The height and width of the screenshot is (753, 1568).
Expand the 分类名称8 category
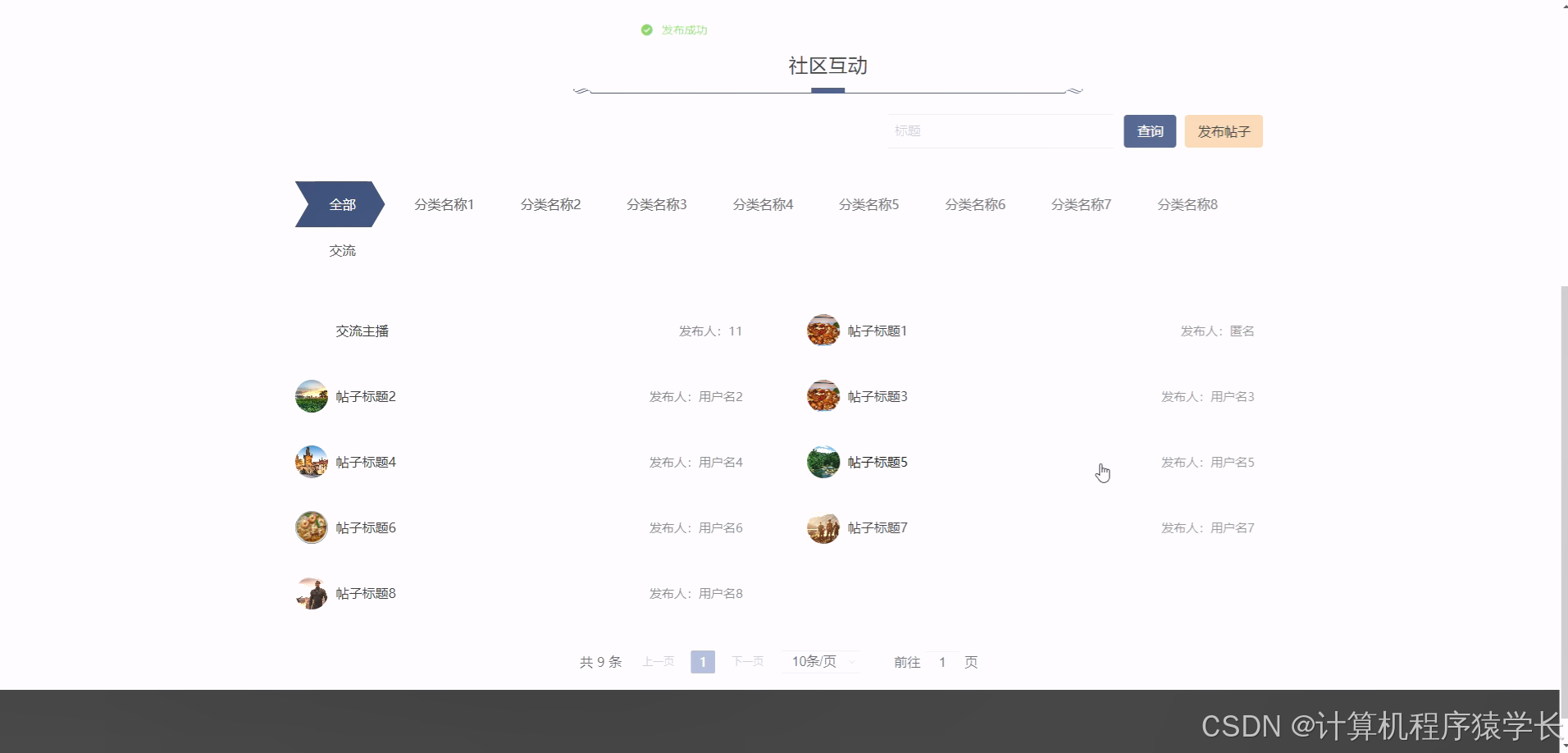click(1187, 204)
